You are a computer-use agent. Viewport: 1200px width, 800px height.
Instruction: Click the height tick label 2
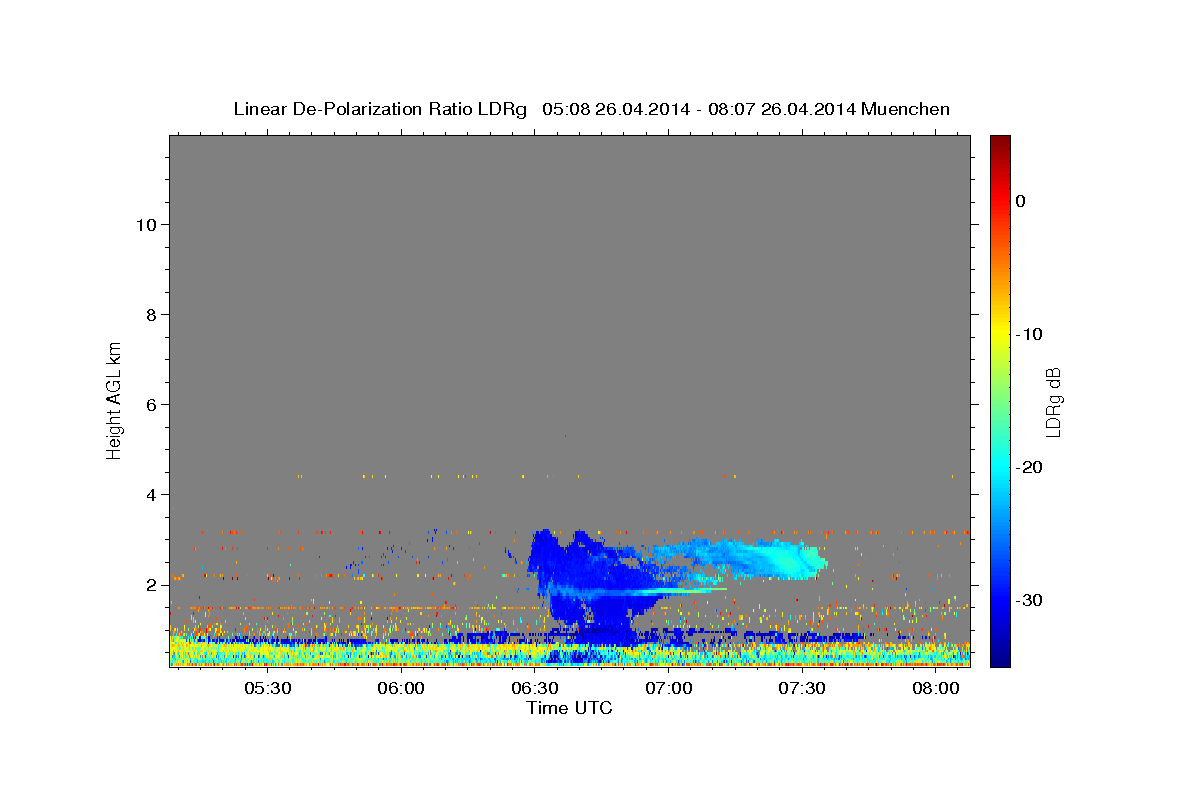(x=152, y=584)
